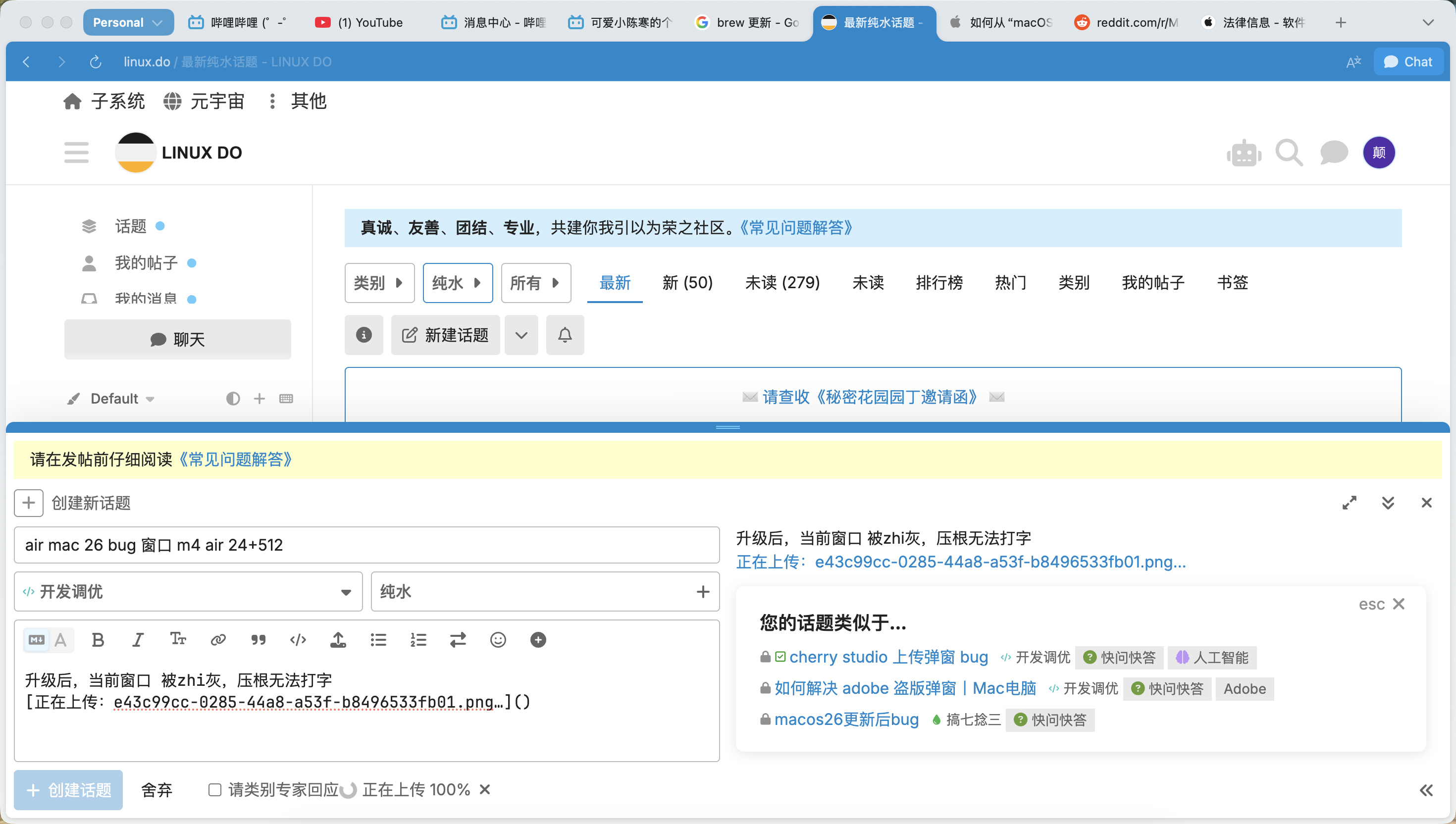1456x824 pixels.
Task: Insert a hyperlink with the link icon
Action: click(x=218, y=640)
